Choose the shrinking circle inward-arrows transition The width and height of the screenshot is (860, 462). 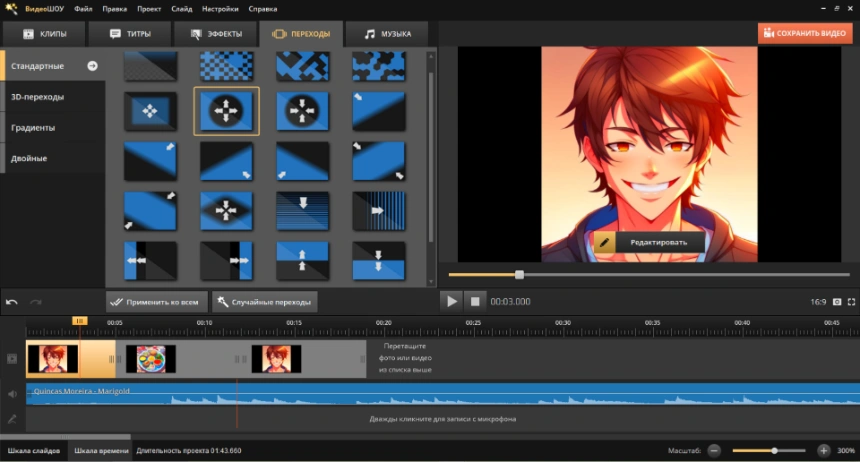pyautogui.click(x=302, y=111)
